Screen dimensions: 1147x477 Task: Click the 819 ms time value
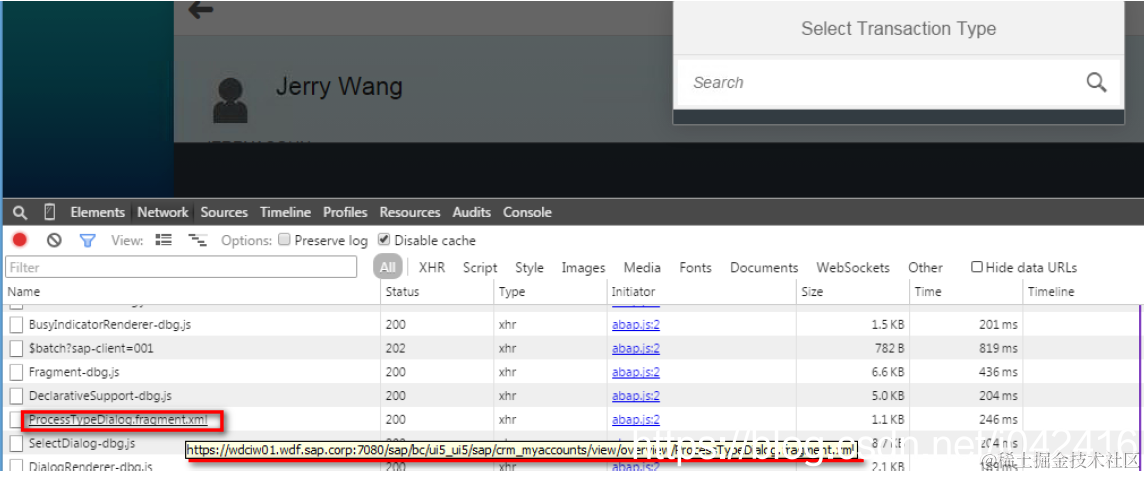(999, 348)
